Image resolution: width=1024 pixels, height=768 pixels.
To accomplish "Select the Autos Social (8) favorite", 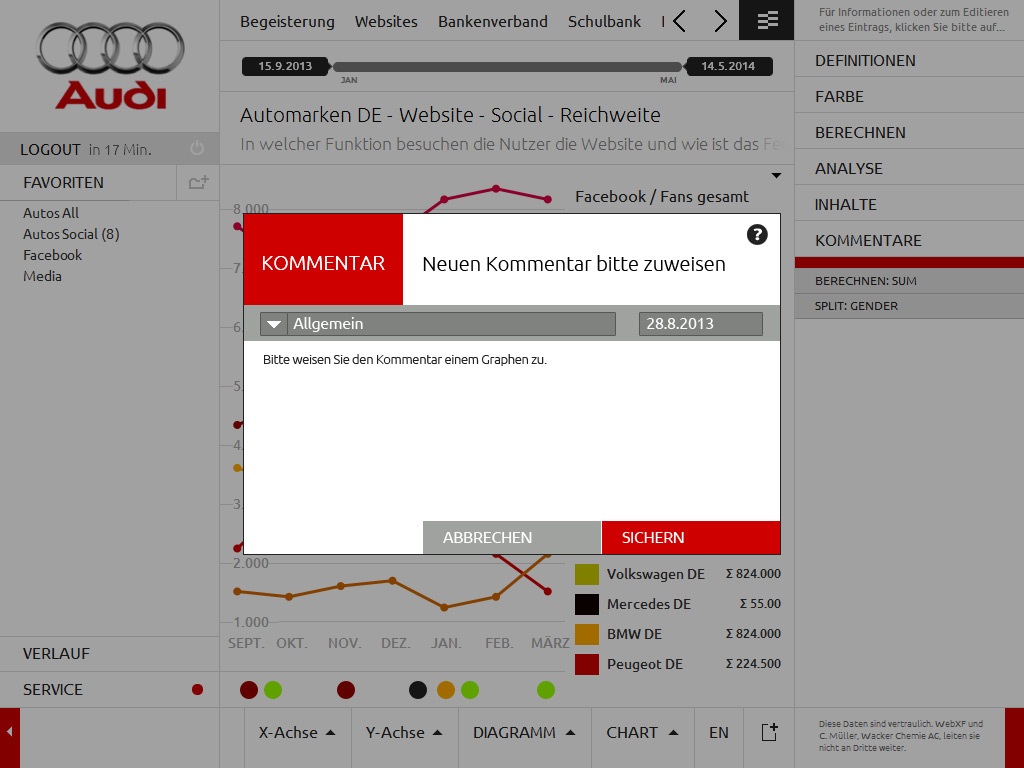I will [x=71, y=234].
